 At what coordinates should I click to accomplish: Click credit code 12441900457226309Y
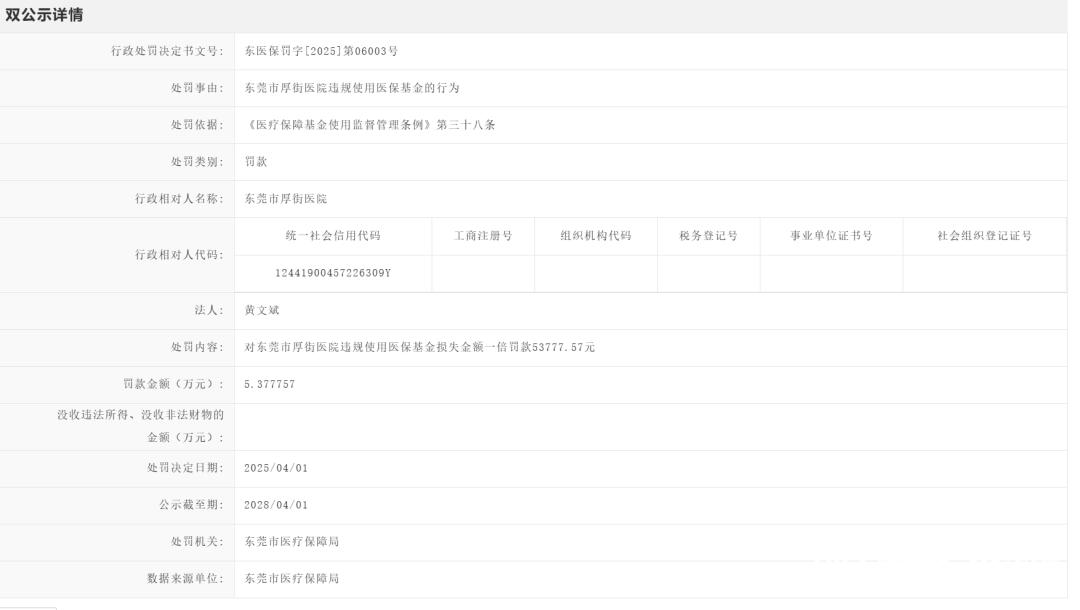click(x=333, y=273)
